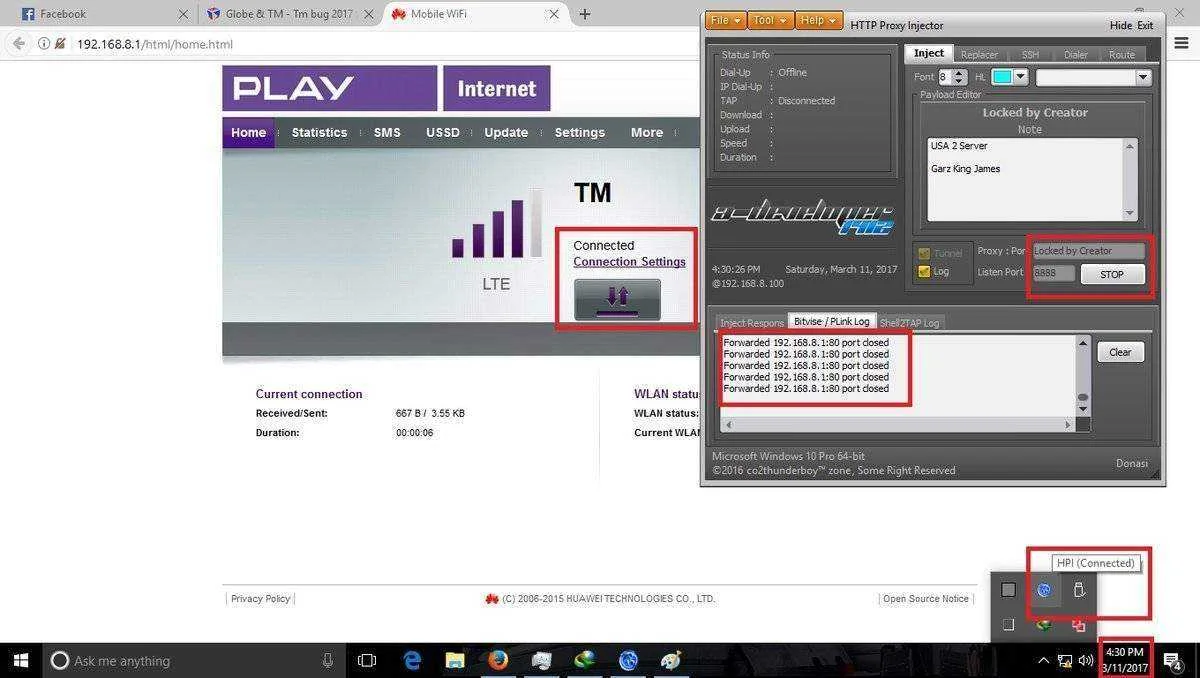This screenshot has width=1200, height=678.
Task: Click the Donasi link in HPI footer
Action: pos(1132,463)
